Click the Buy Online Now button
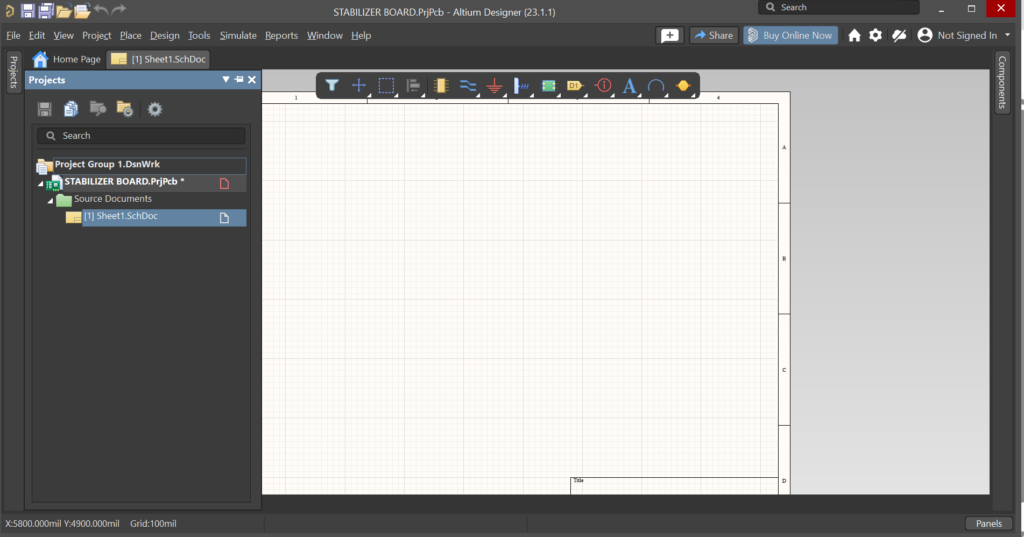Screen dimensions: 1024x537 (790, 35)
